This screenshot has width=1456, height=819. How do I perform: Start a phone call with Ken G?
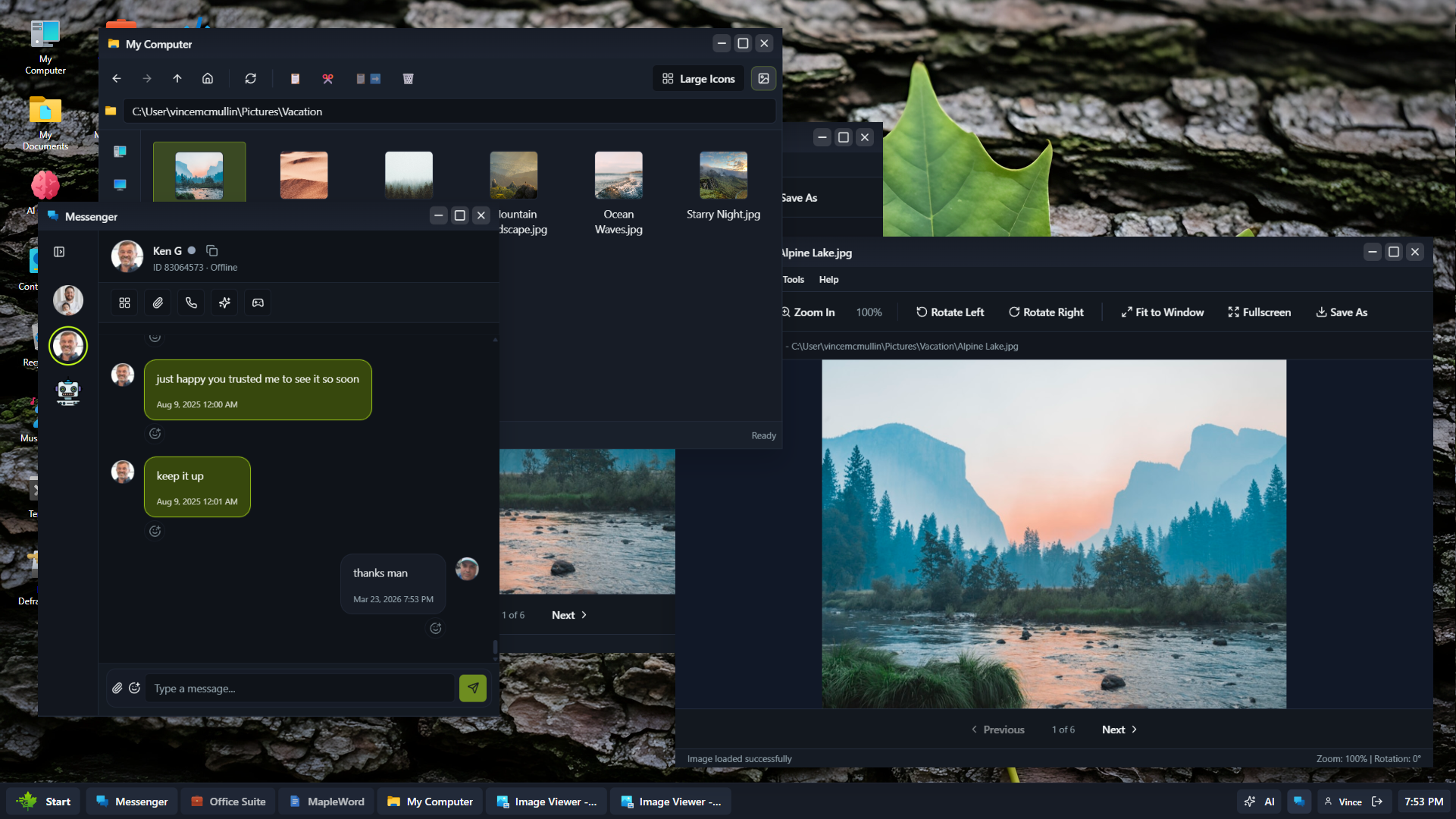(x=192, y=303)
